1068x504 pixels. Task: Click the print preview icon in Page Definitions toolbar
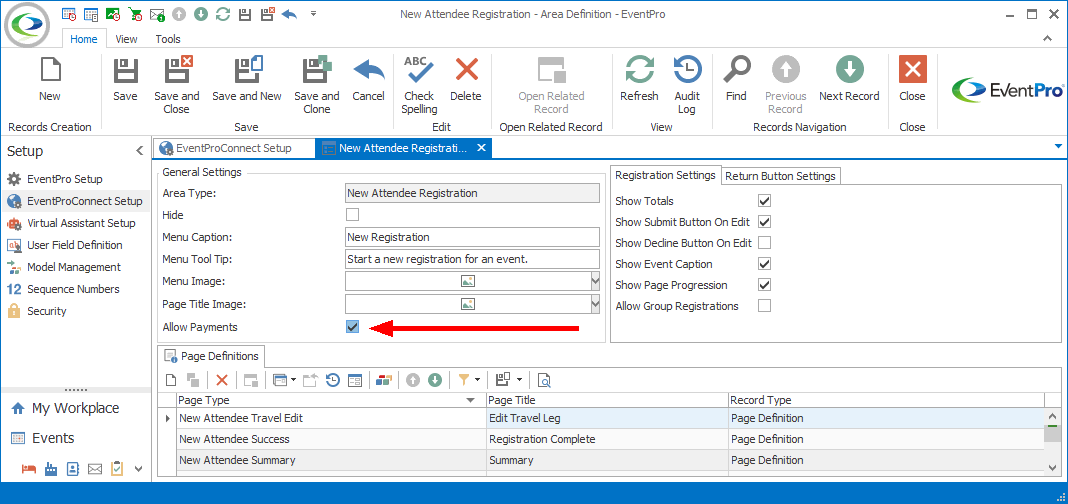tap(544, 380)
